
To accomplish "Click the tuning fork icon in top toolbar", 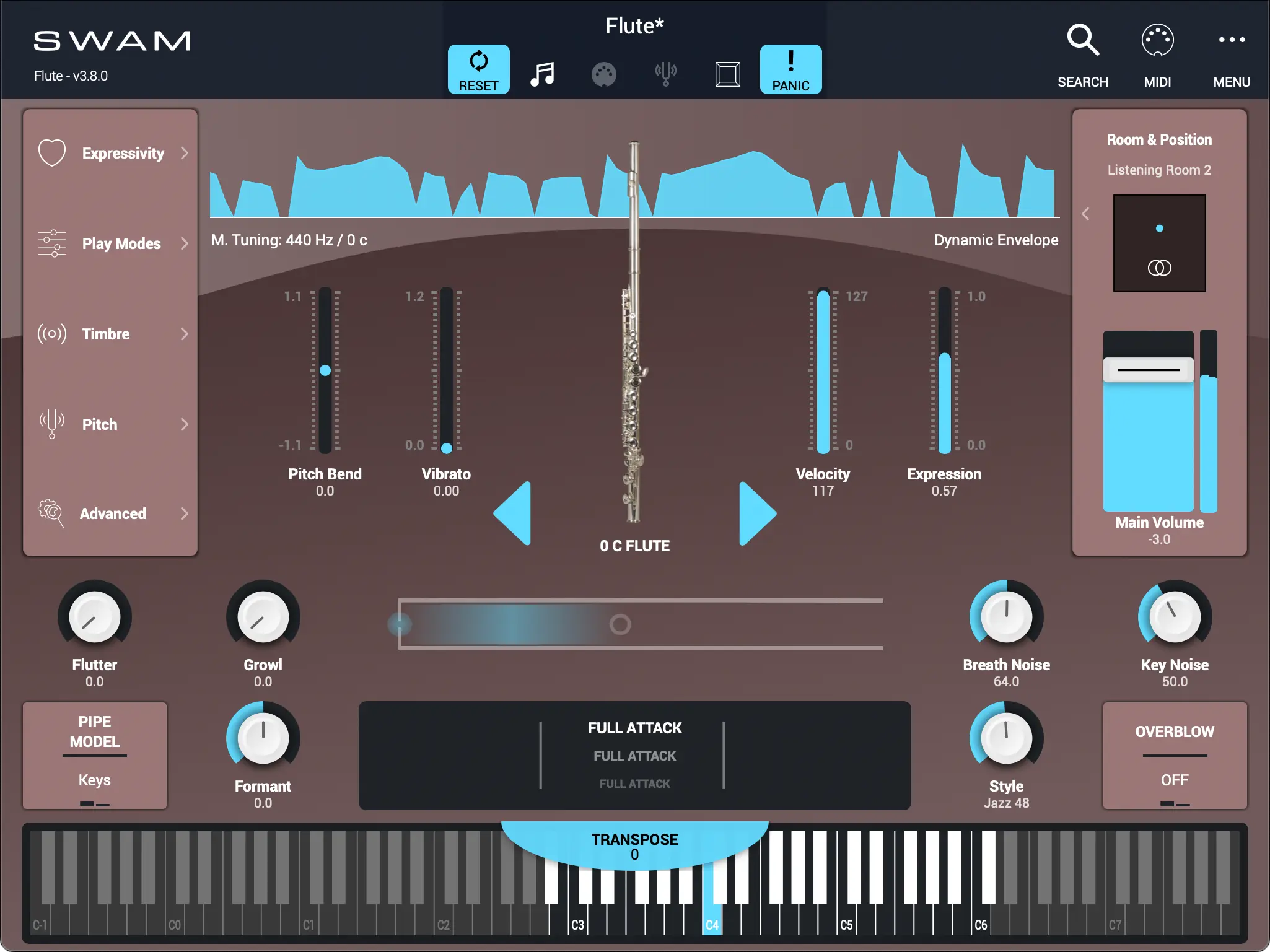I will (x=665, y=74).
